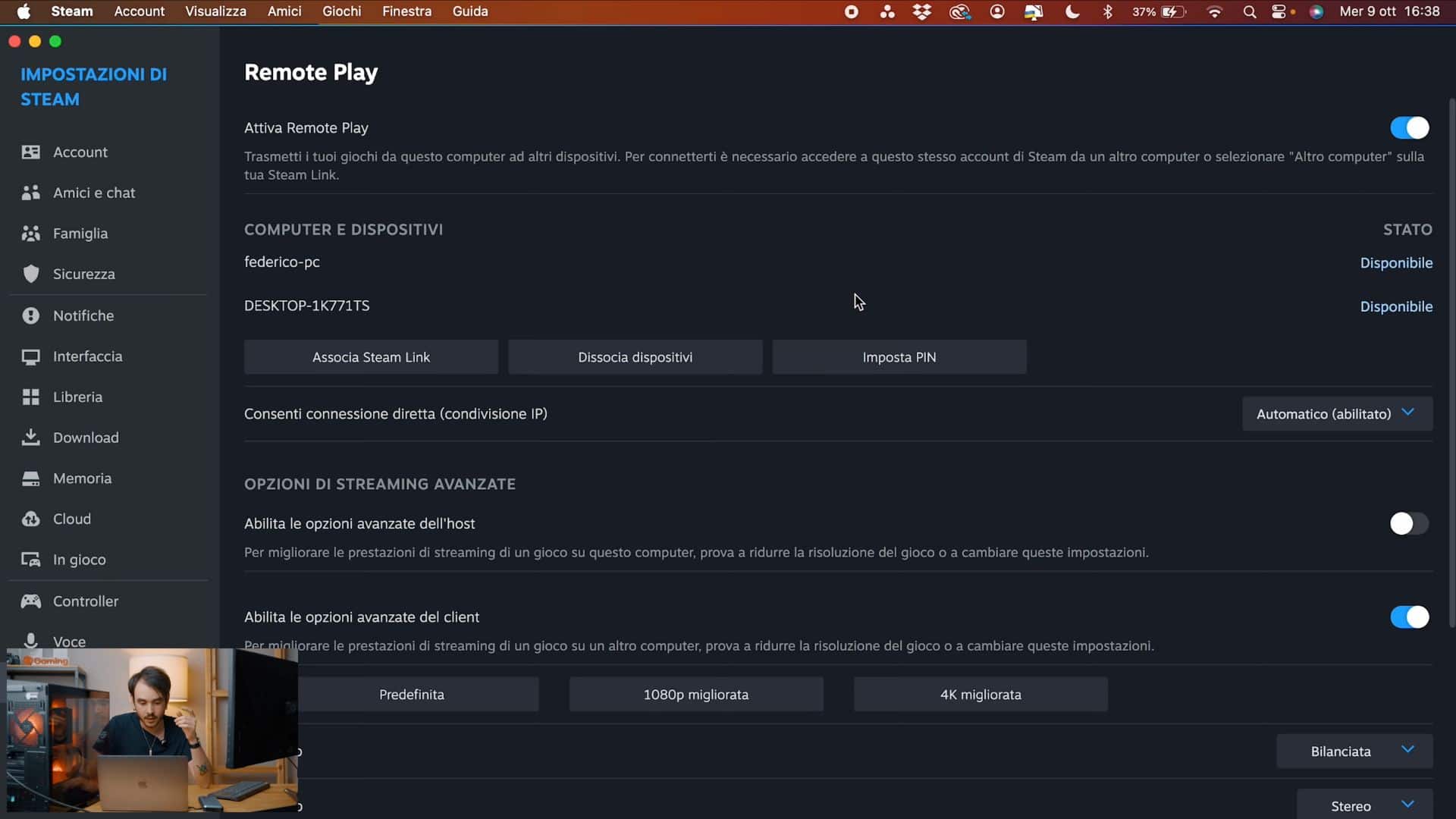
Task: Open the Visualizza menu
Action: pyautogui.click(x=215, y=11)
